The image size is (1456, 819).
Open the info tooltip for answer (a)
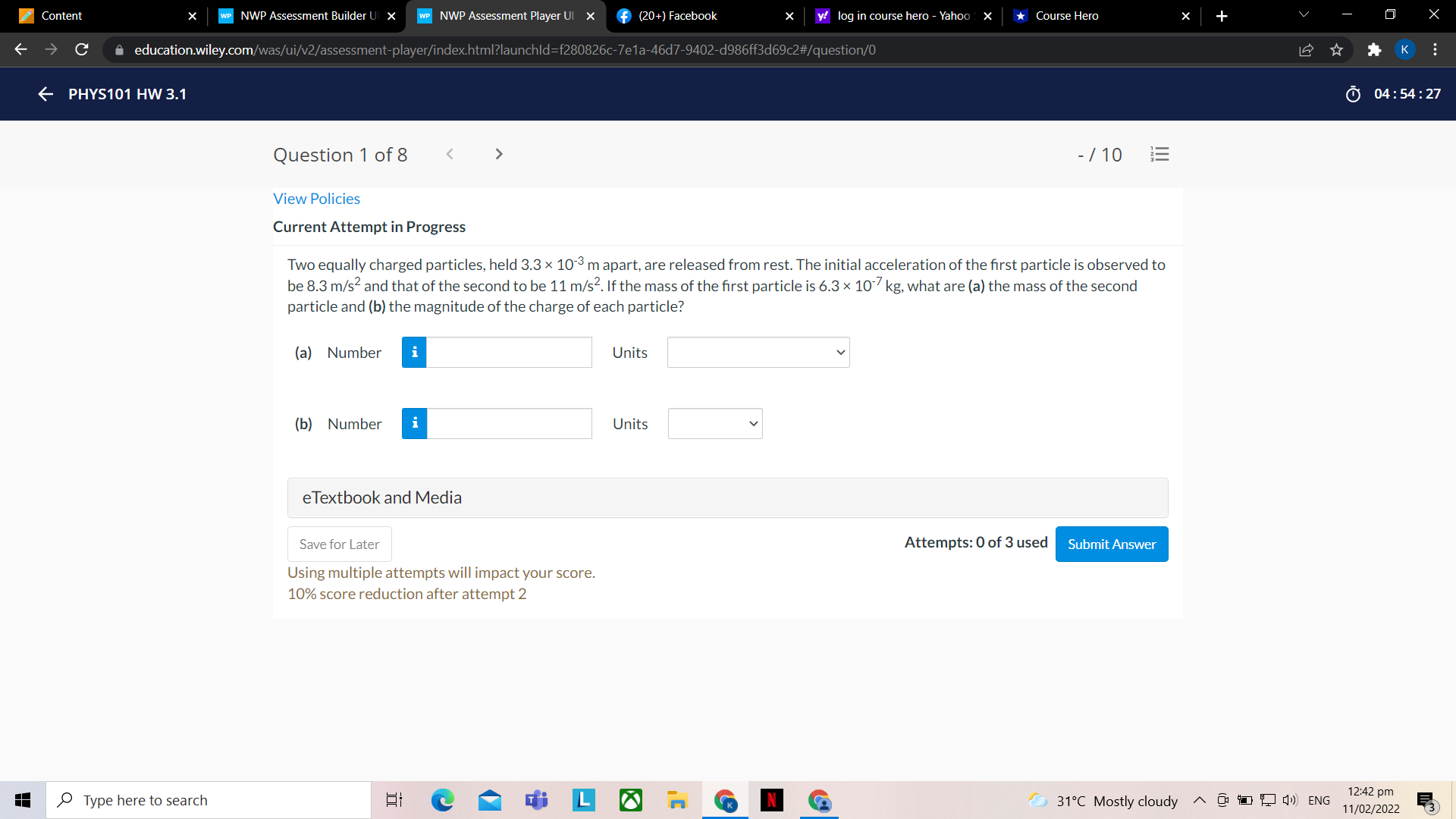(414, 352)
